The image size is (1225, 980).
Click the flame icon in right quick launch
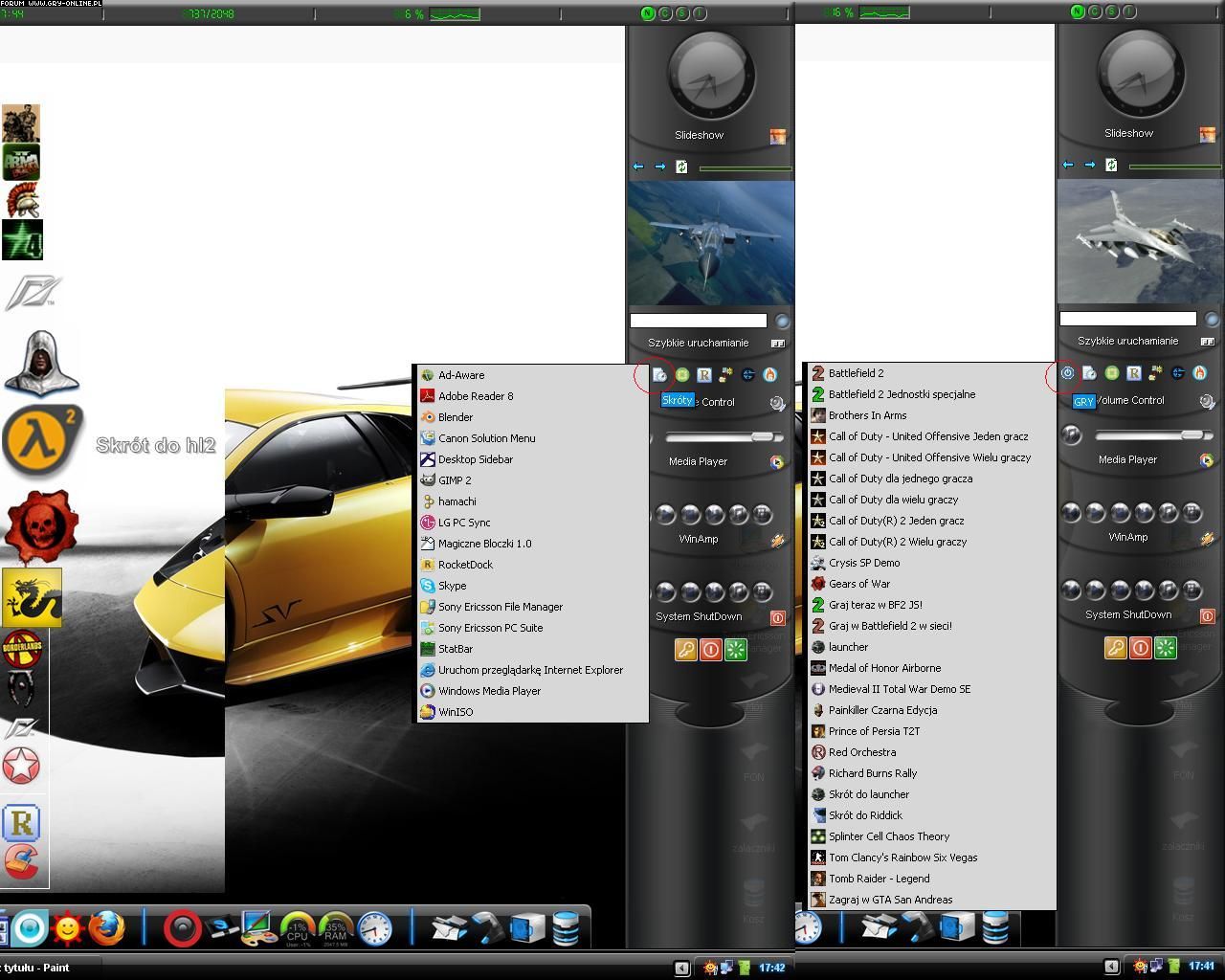(x=1200, y=373)
